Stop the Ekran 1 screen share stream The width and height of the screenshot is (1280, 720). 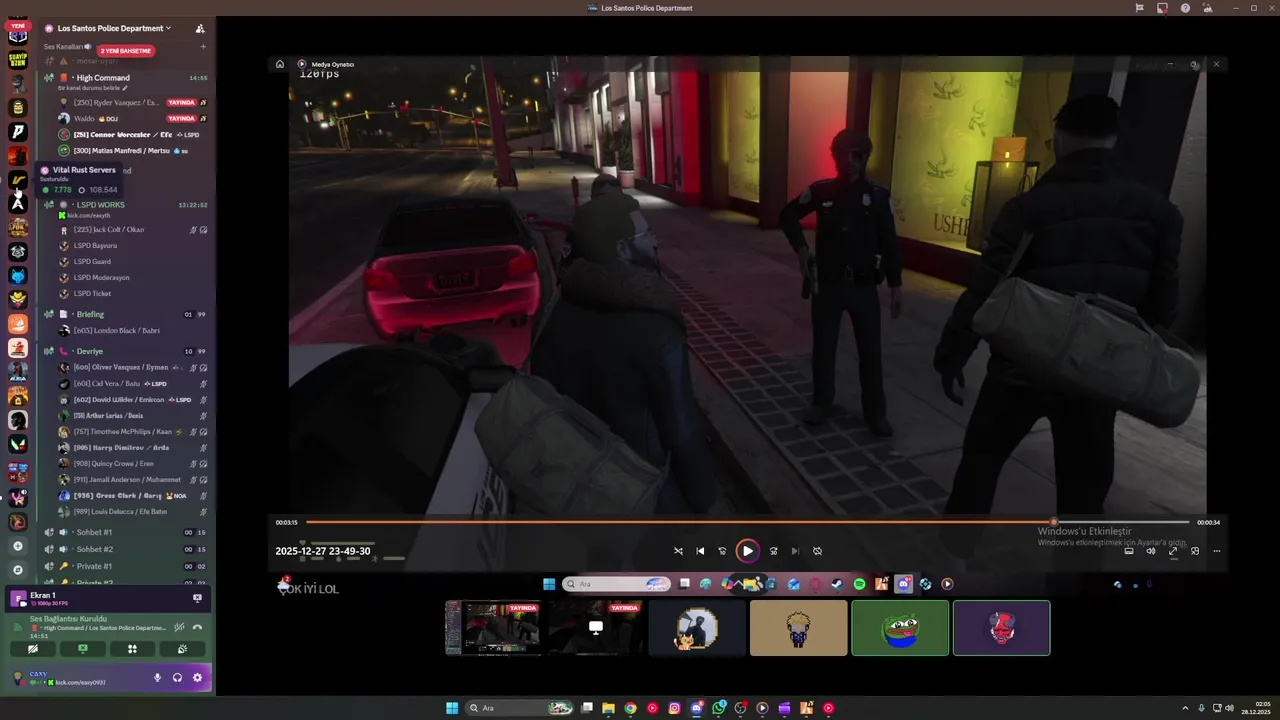197,598
